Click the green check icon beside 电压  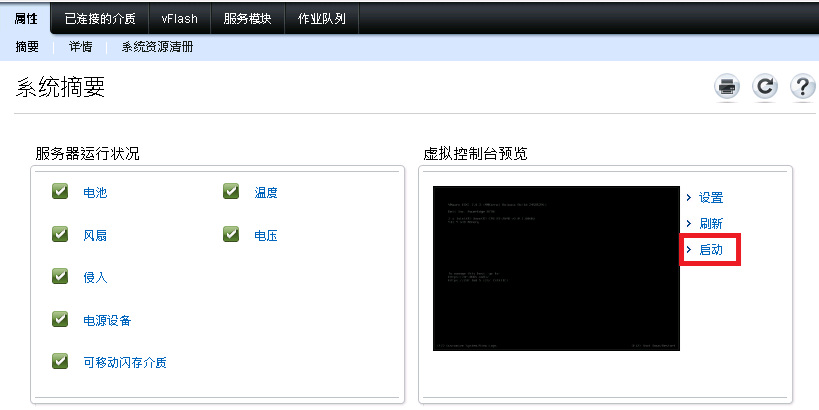click(232, 235)
